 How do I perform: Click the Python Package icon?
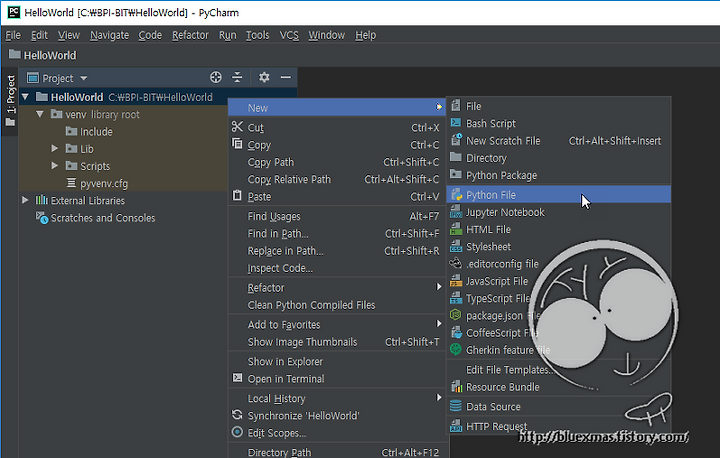(x=456, y=174)
